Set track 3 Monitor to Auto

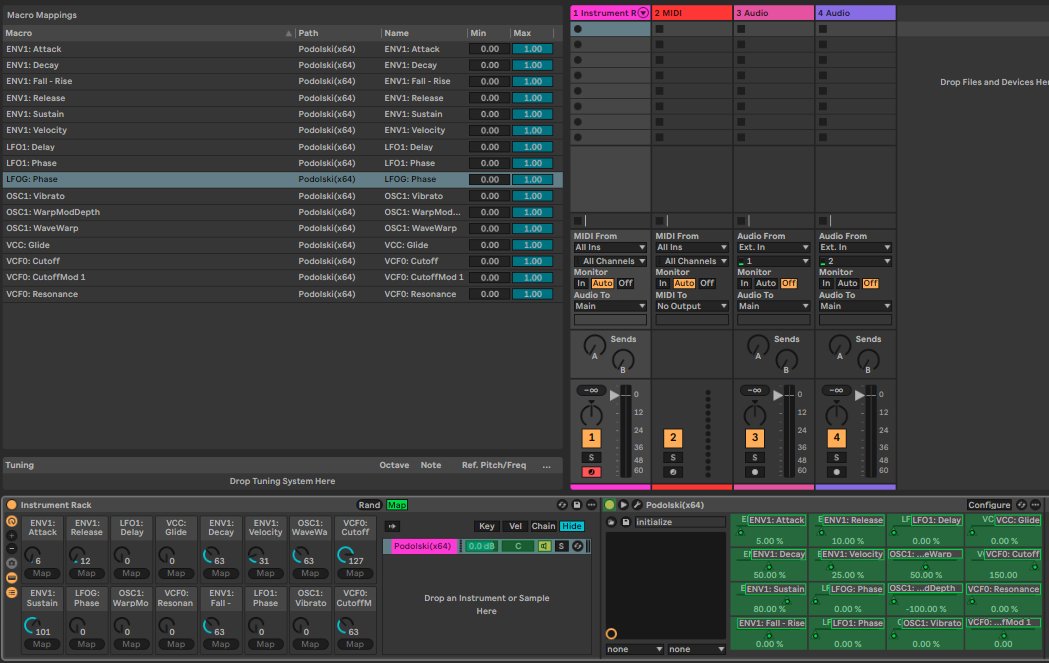point(766,284)
